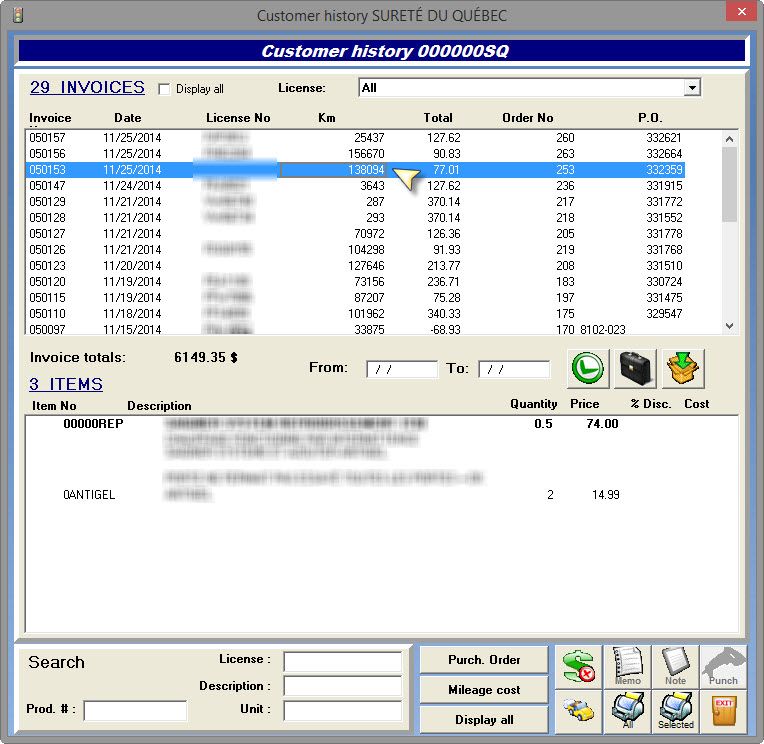This screenshot has width=764, height=744.
Task: Open the Note icon button
Action: pyautogui.click(x=675, y=667)
